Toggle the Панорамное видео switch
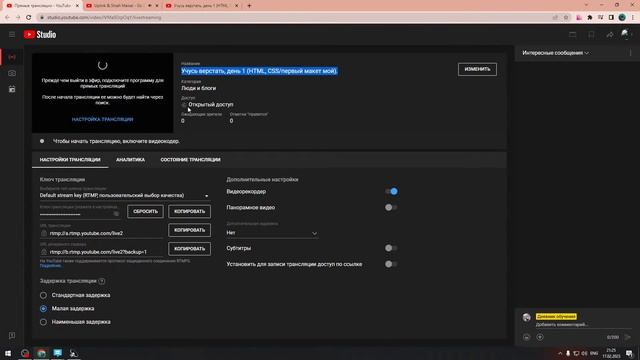The image size is (640, 360). tap(391, 207)
